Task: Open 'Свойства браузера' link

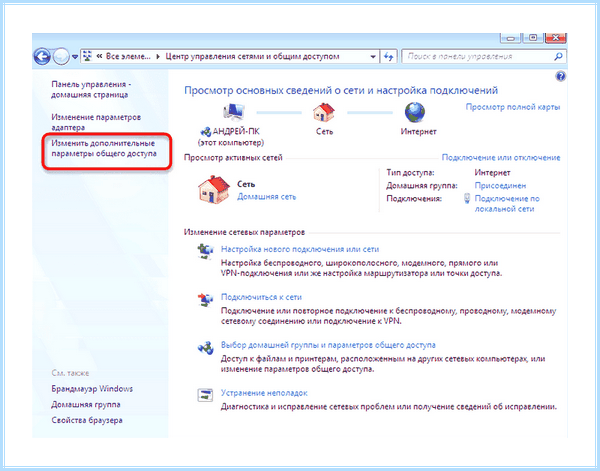Action: click(x=87, y=420)
